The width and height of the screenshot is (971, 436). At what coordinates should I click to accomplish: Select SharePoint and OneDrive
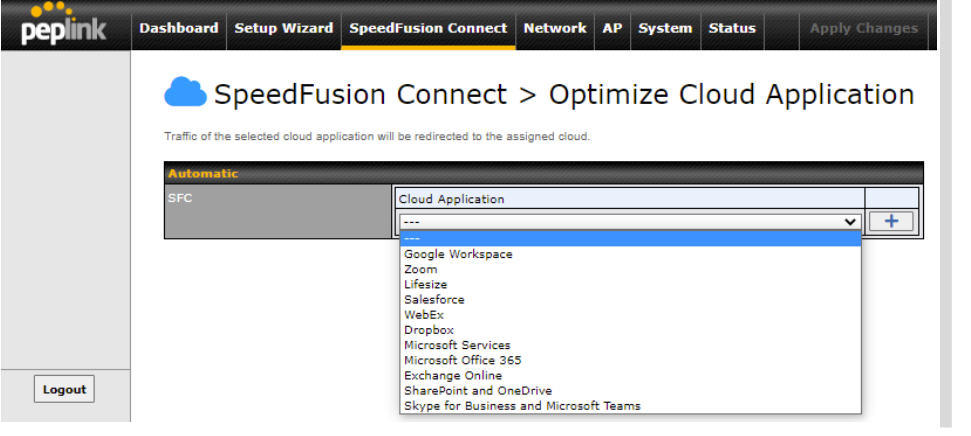pyautogui.click(x=630, y=391)
